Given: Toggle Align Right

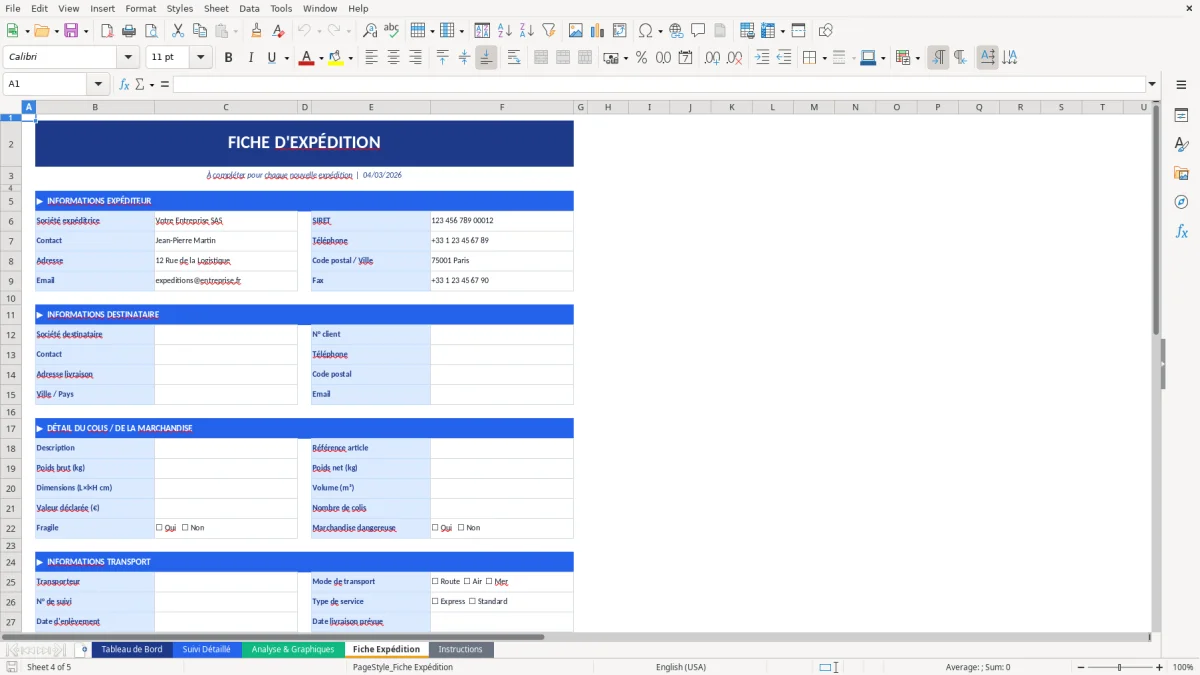Looking at the screenshot, I should pyautogui.click(x=415, y=58).
